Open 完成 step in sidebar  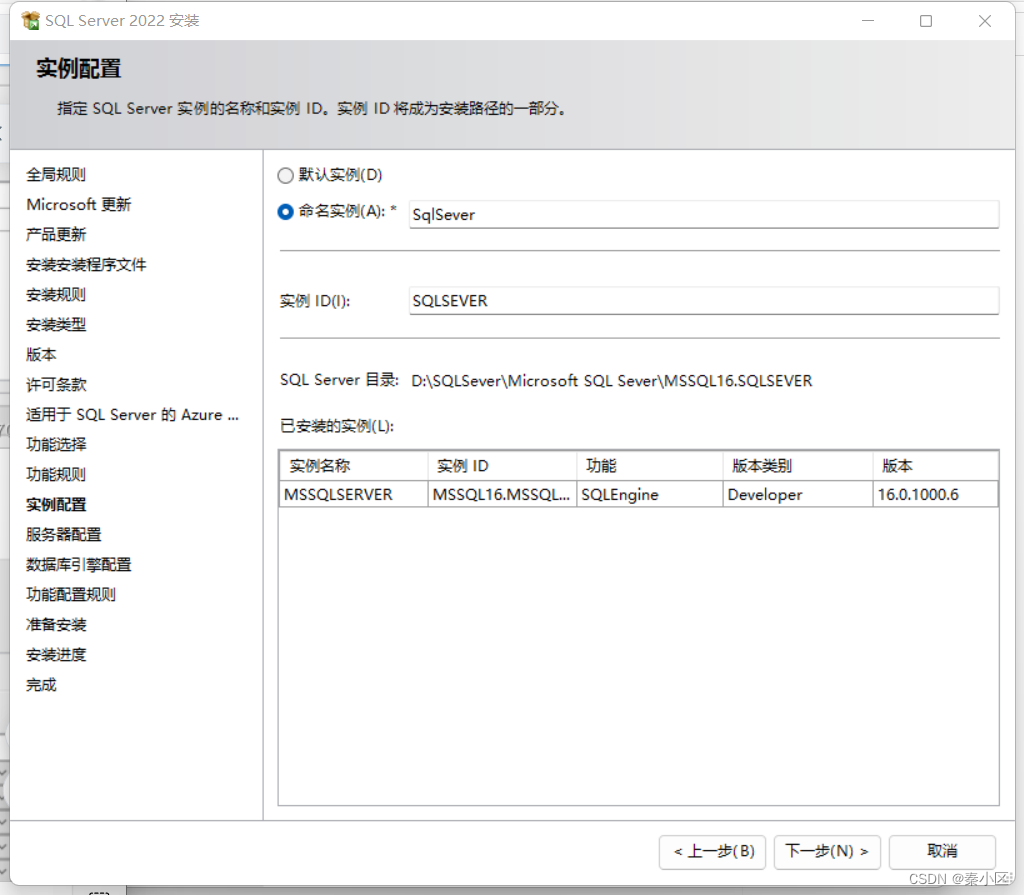pos(41,685)
